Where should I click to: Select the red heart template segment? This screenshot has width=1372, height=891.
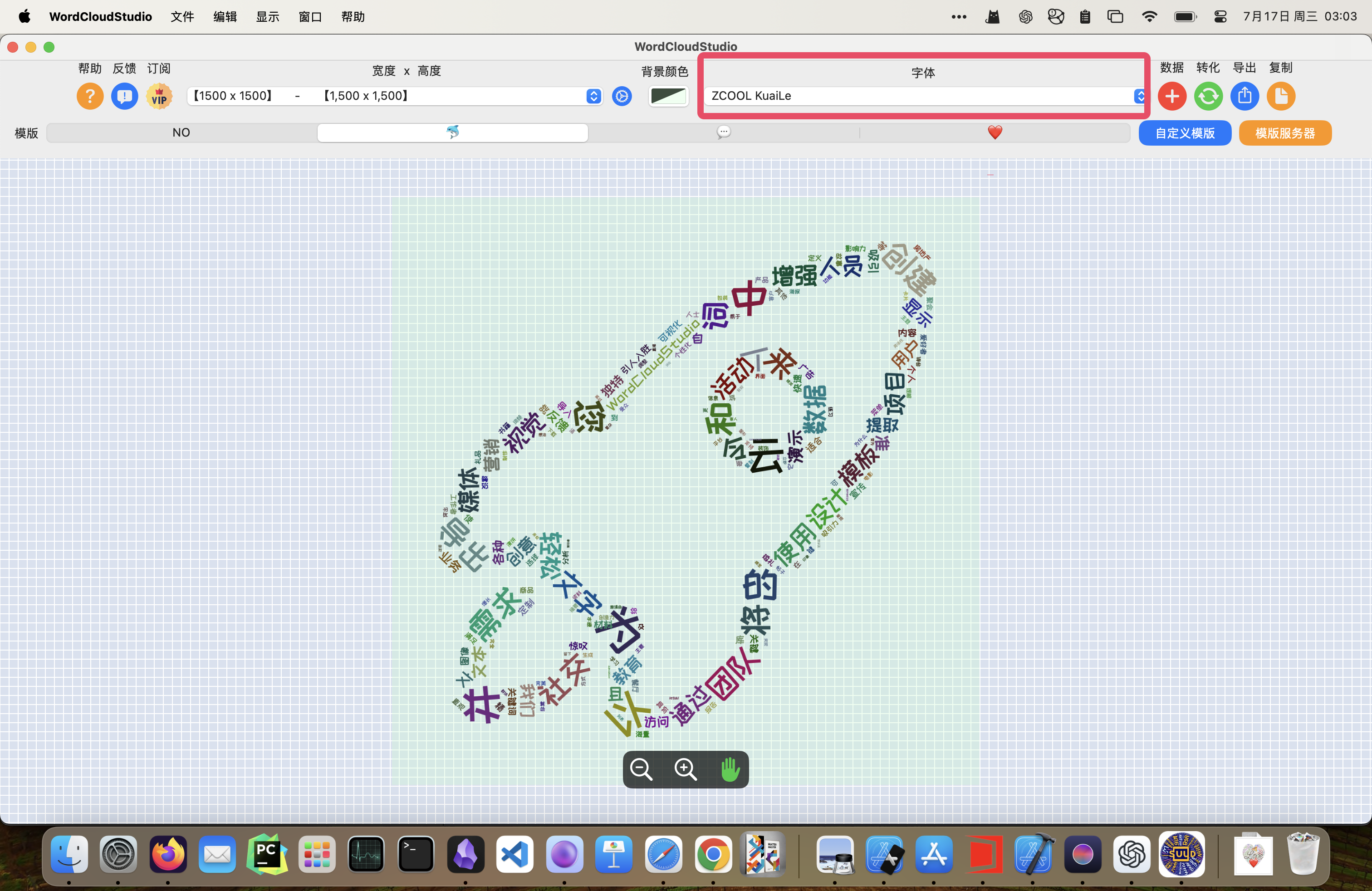pos(995,132)
